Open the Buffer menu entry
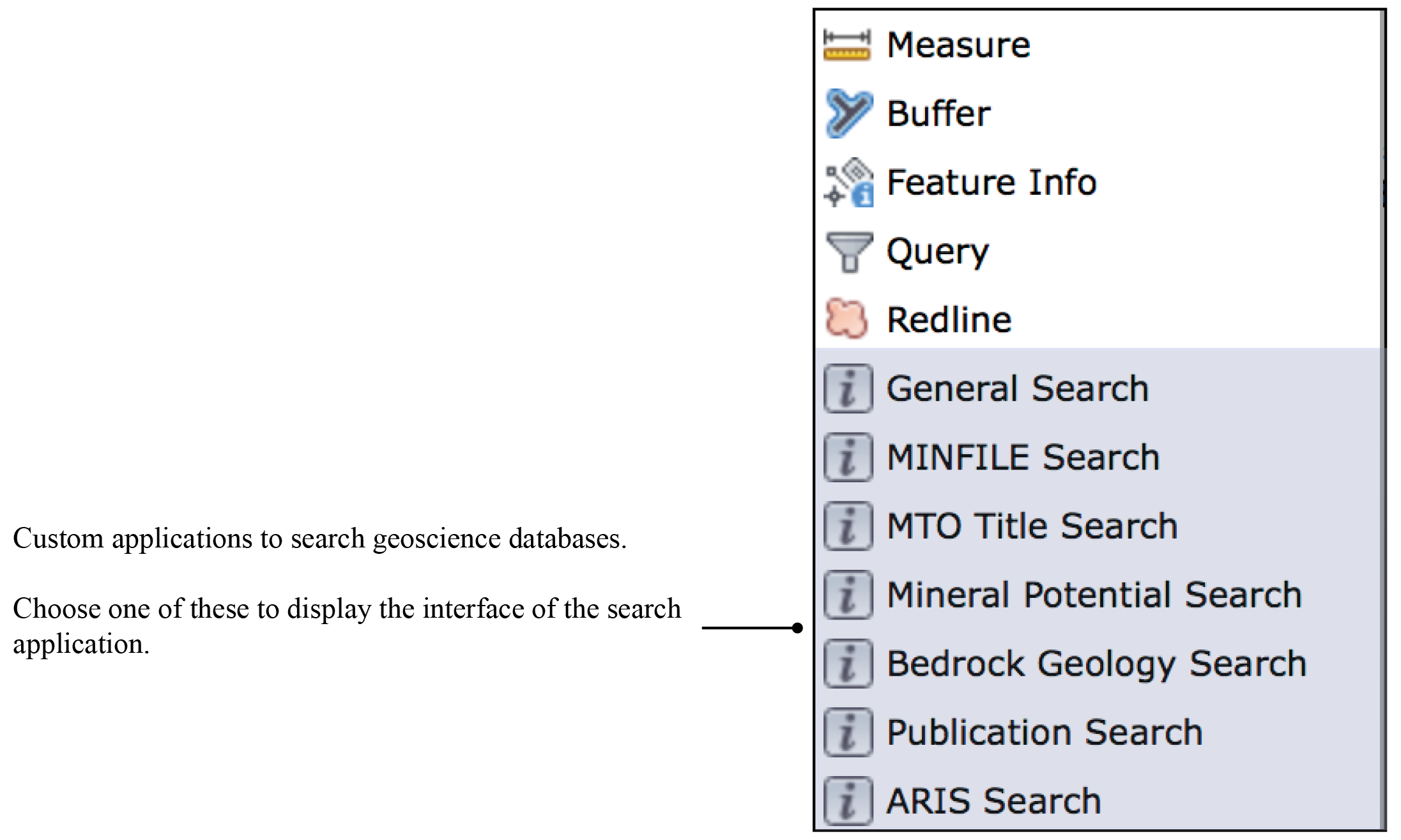Screen dimensions: 1401x840 pos(938,114)
